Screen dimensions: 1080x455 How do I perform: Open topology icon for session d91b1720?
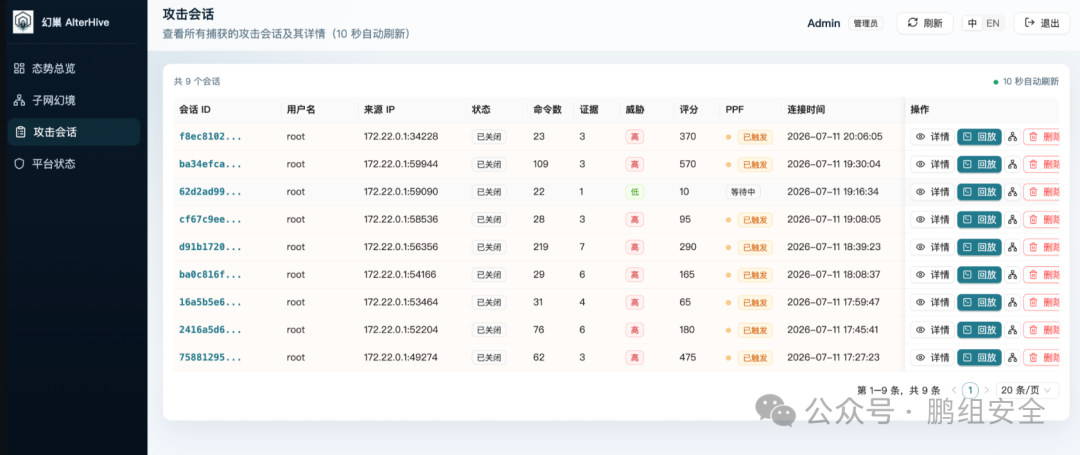click(1012, 247)
